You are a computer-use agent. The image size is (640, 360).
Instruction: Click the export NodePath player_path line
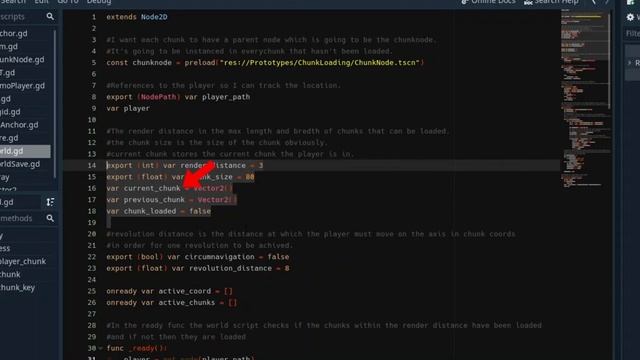click(x=178, y=97)
